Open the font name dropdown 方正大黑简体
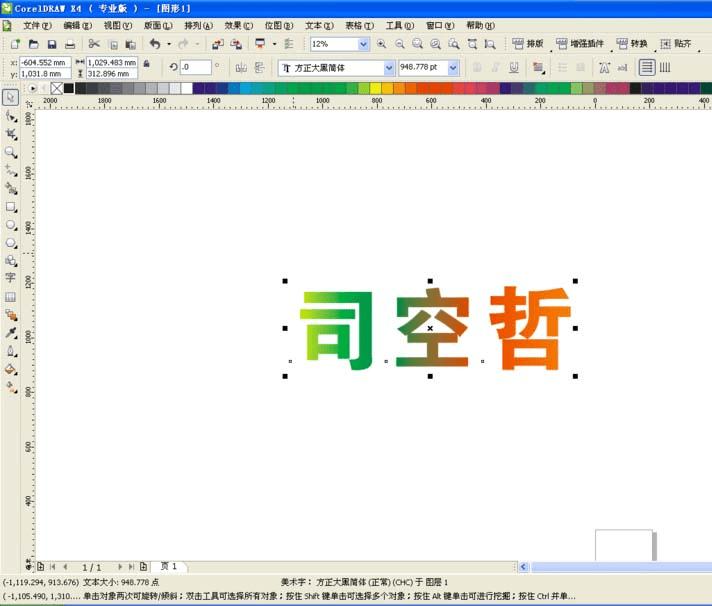The image size is (712, 606). tap(389, 68)
